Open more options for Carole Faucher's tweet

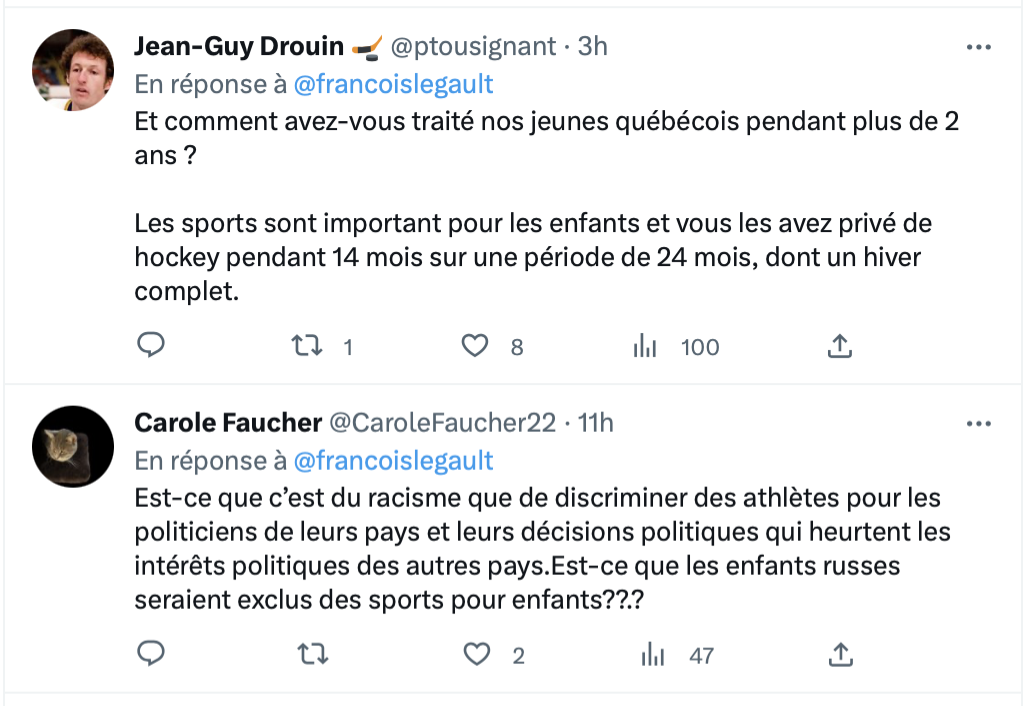[977, 424]
